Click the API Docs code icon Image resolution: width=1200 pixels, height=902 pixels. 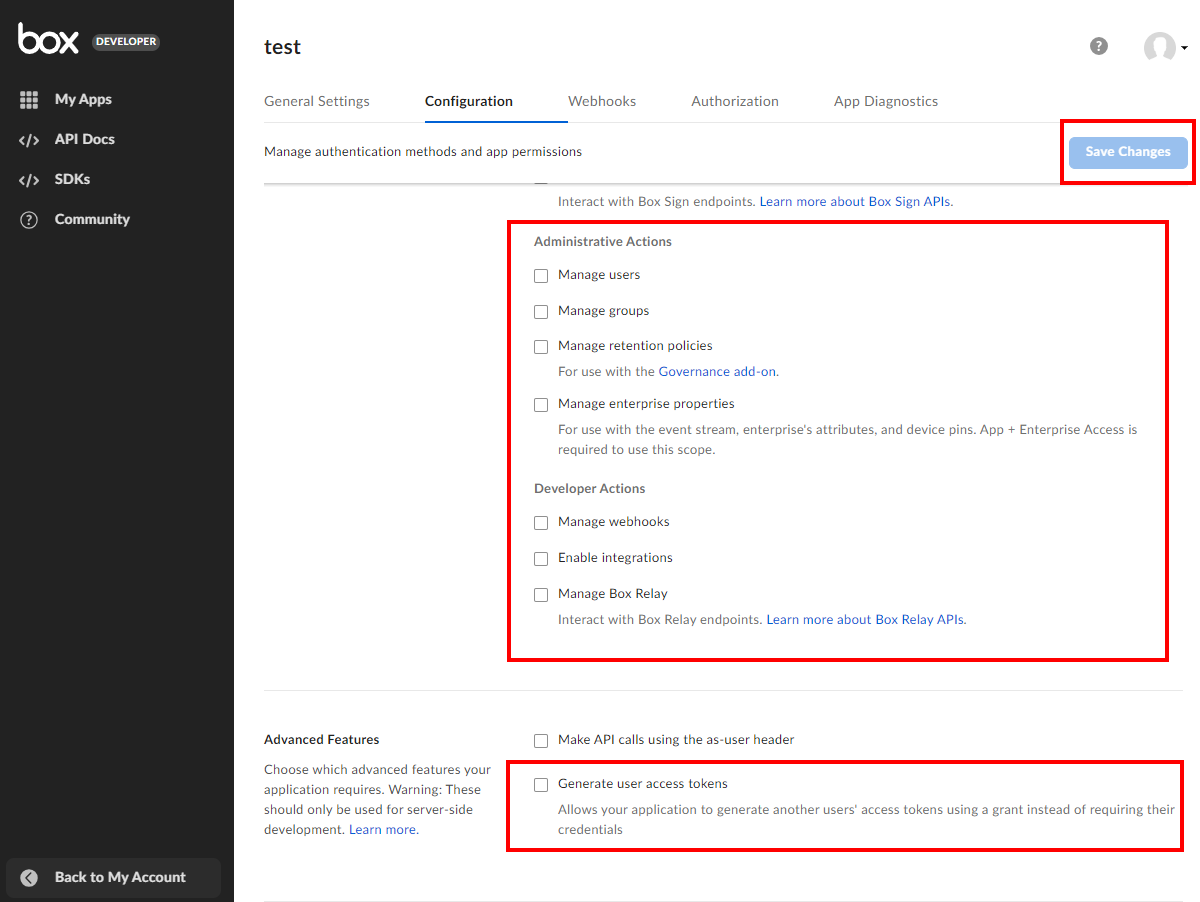click(x=29, y=140)
